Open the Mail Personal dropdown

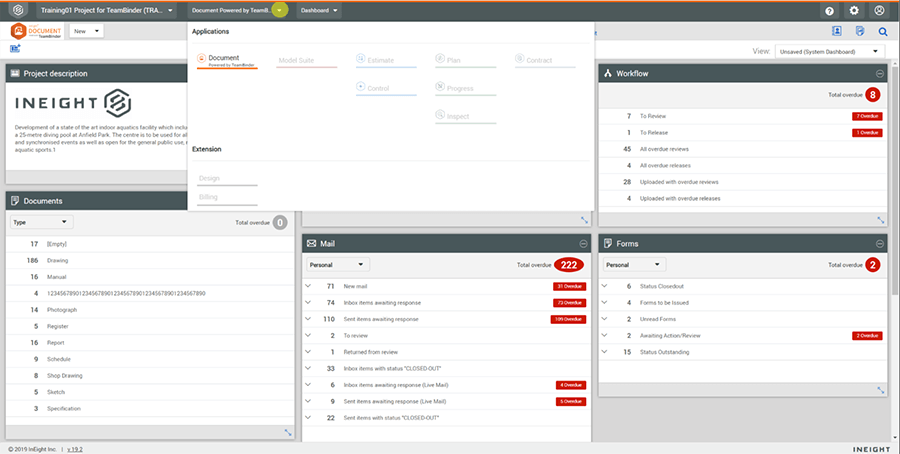coord(338,265)
